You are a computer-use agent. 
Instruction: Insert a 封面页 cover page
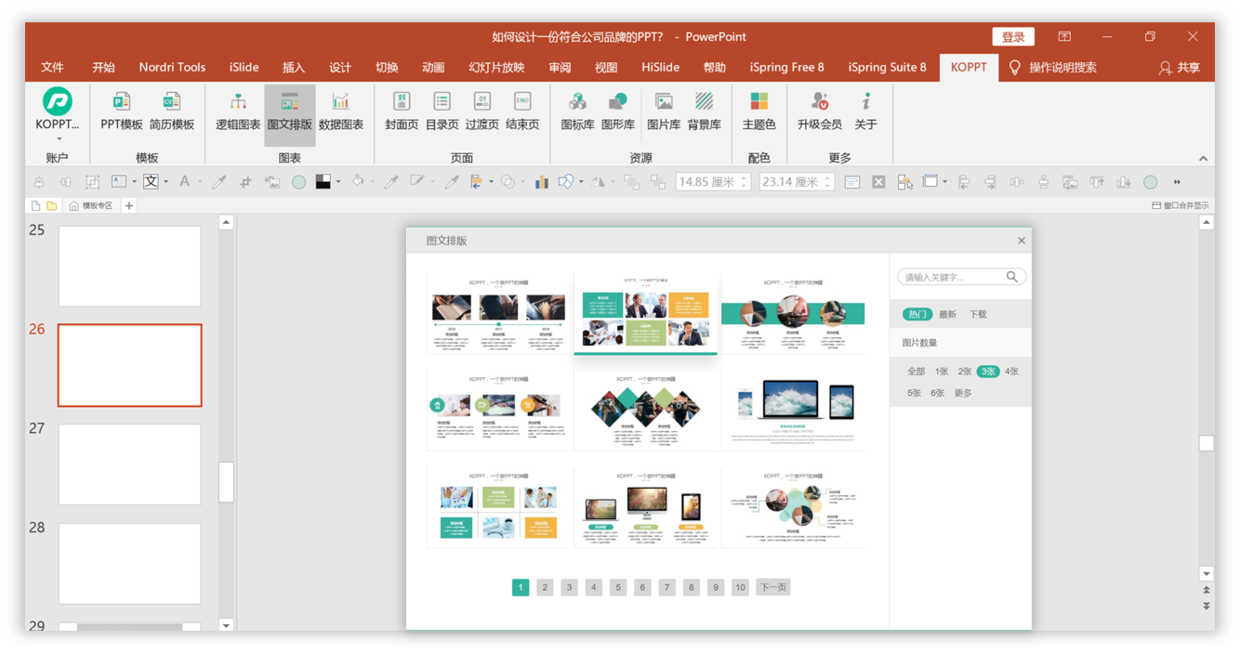click(x=401, y=110)
